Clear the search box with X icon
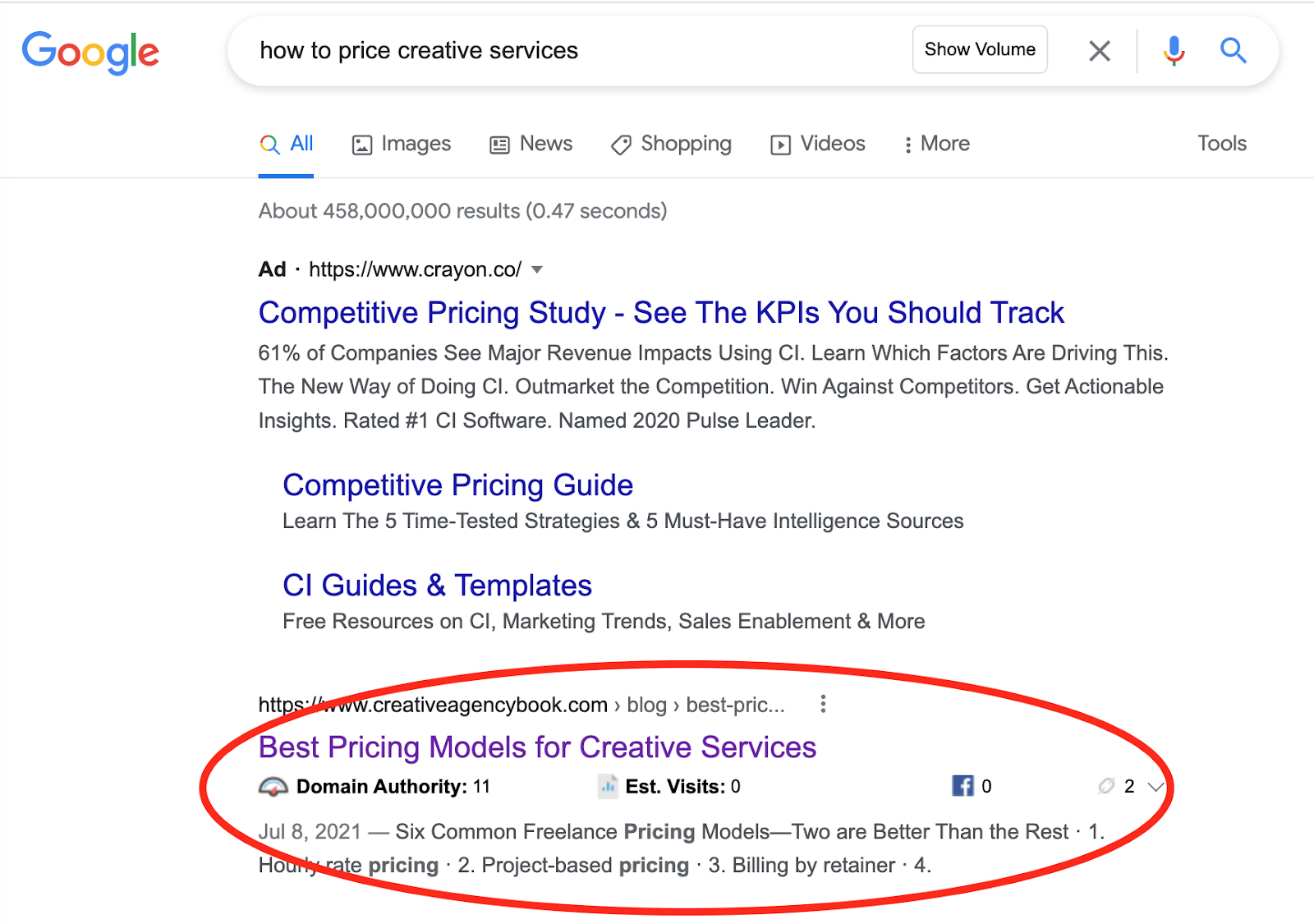 point(1100,51)
